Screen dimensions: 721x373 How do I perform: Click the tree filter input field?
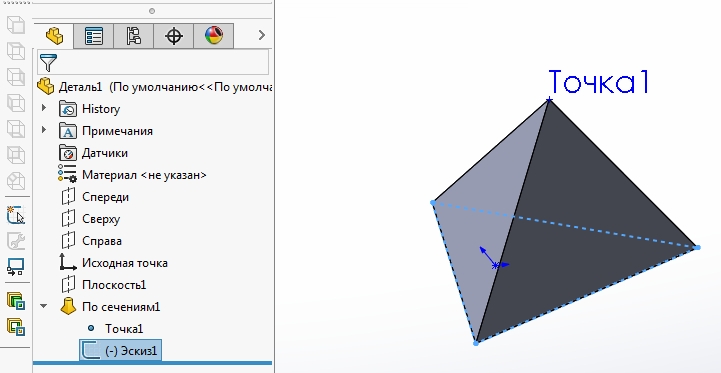[x=153, y=62]
